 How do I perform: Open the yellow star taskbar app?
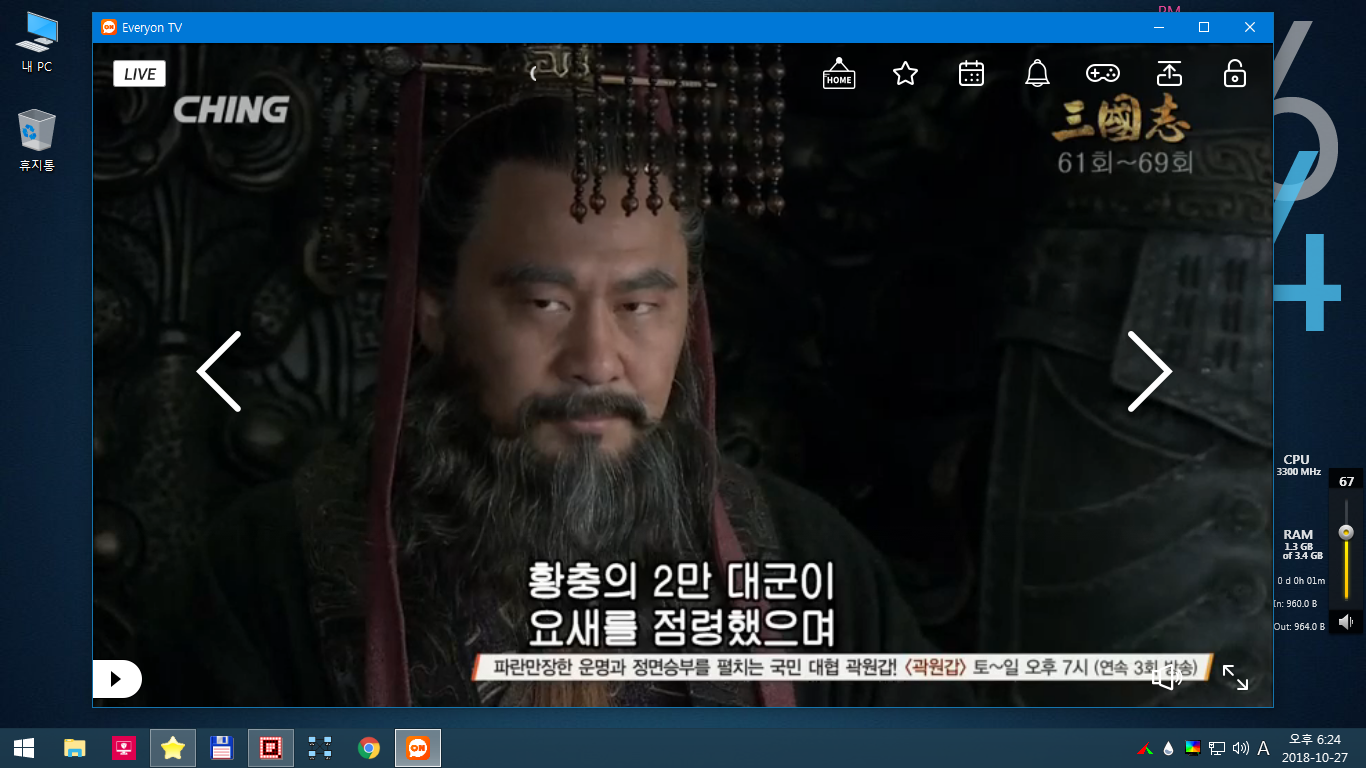point(173,748)
